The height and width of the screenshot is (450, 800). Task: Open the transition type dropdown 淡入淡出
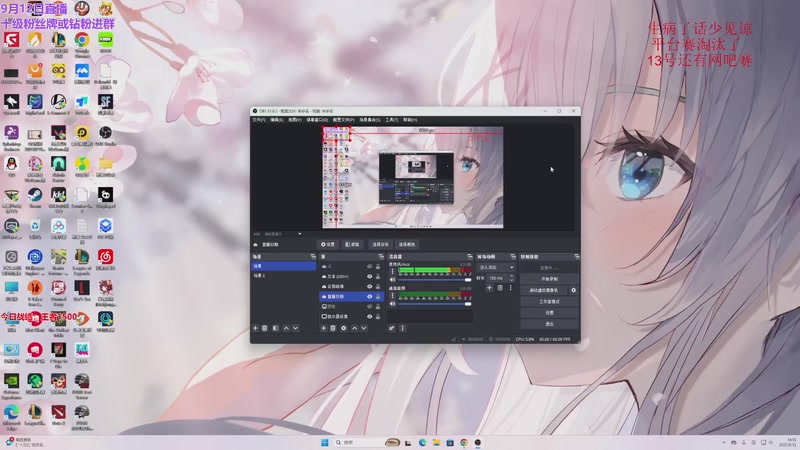click(x=496, y=267)
